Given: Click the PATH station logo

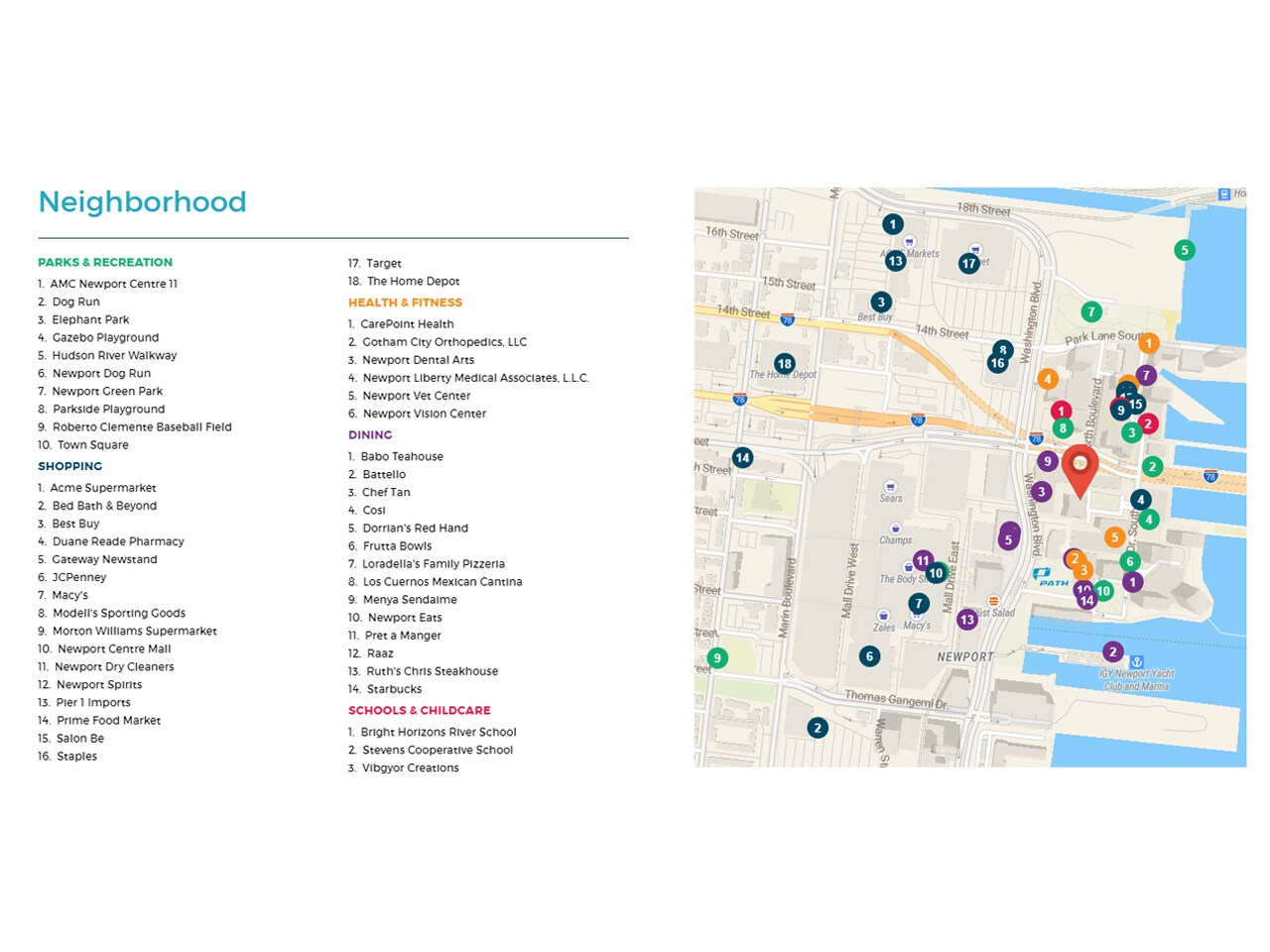Looking at the screenshot, I should [1049, 576].
